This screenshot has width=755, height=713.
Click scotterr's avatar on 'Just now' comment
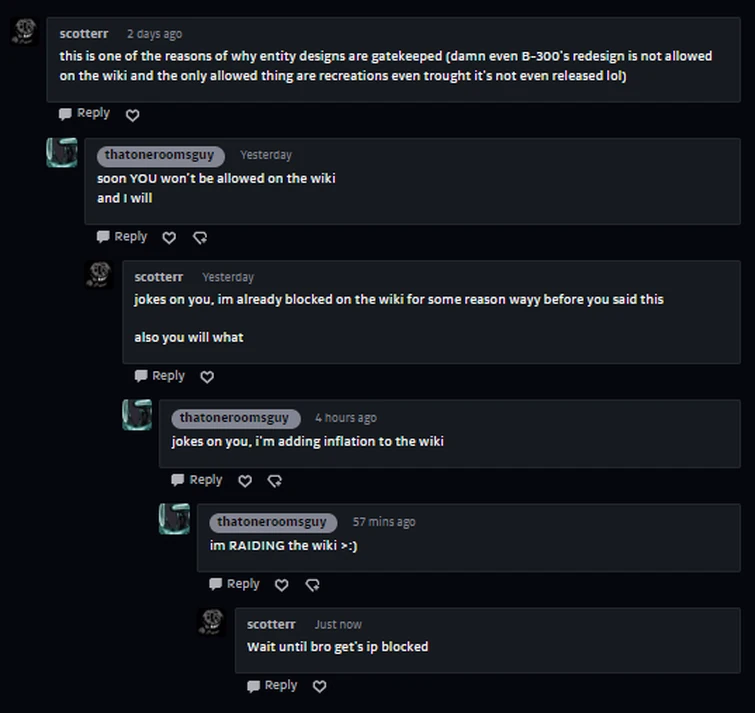point(211,622)
